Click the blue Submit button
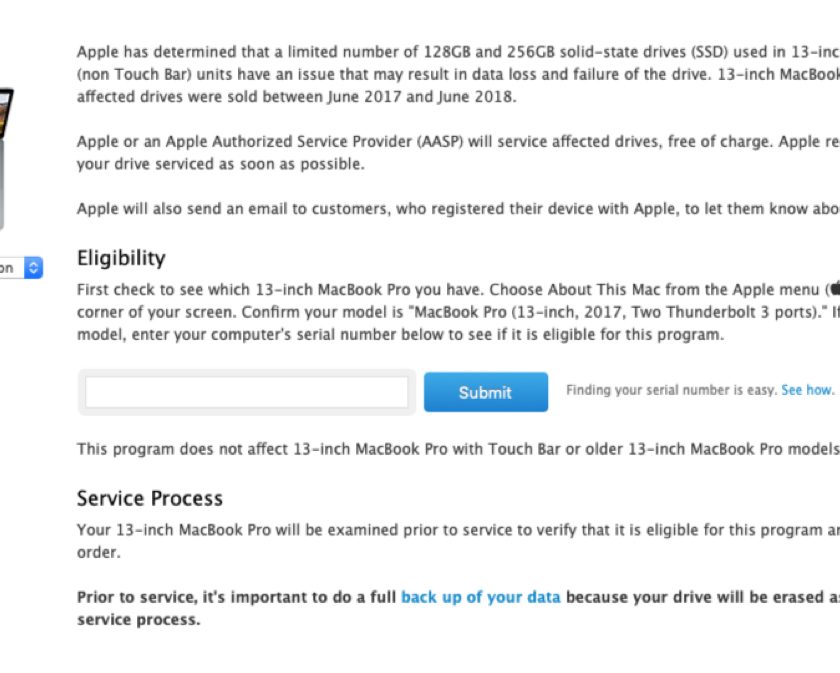Viewport: 840px width, 673px height. coord(485,392)
